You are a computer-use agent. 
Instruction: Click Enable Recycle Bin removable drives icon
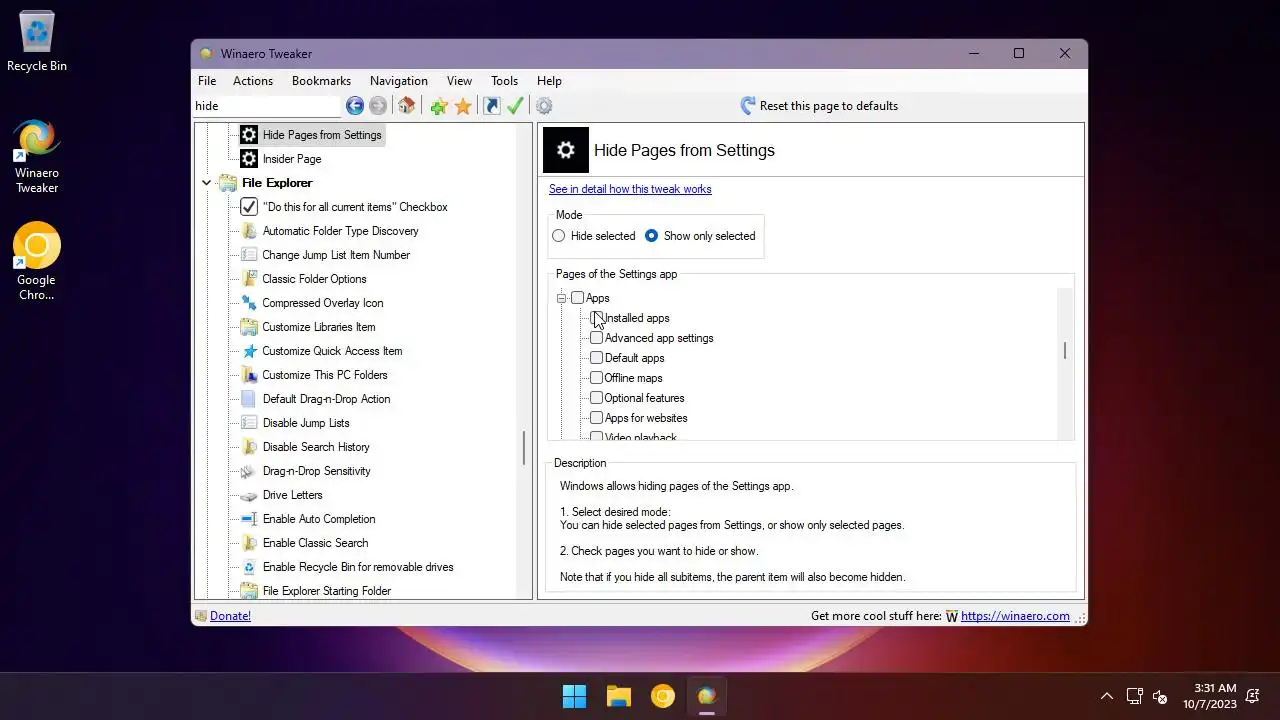pyautogui.click(x=249, y=567)
